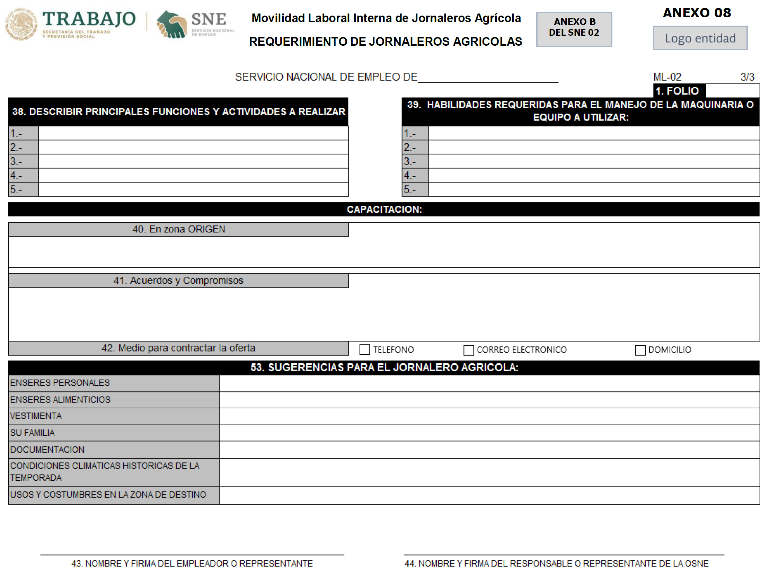Click the VESTIMENTA entry field
This screenshot has width=770, height=577.
(489, 416)
